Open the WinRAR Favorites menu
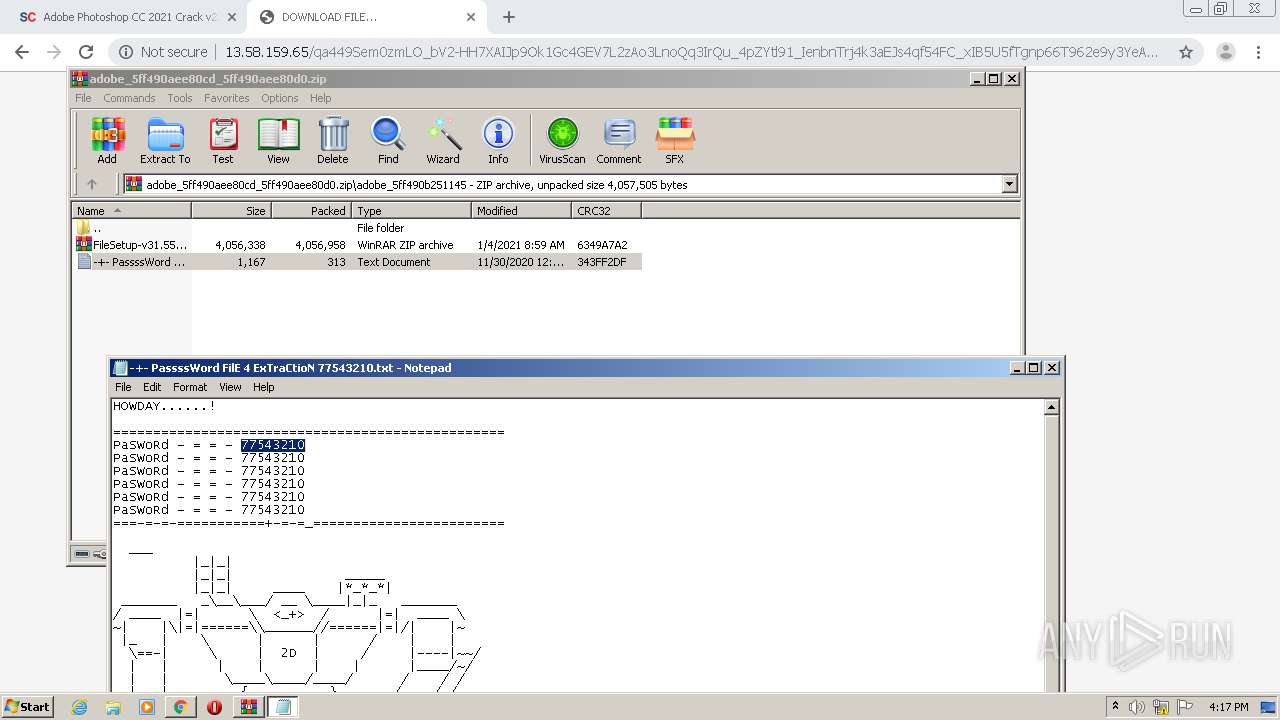 [227, 98]
